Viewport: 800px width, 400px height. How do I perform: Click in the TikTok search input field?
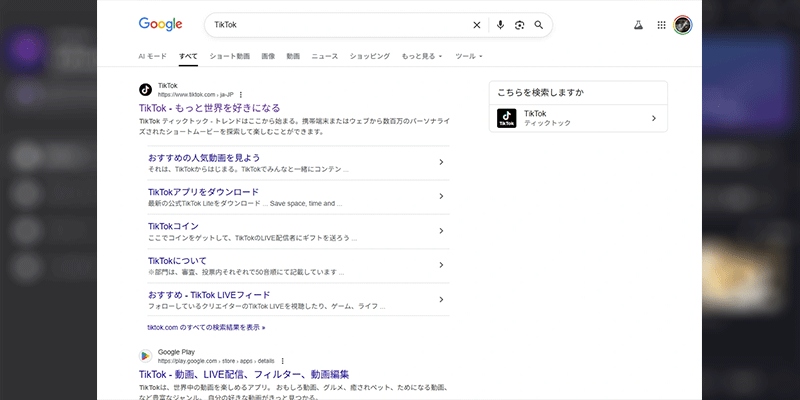339,25
